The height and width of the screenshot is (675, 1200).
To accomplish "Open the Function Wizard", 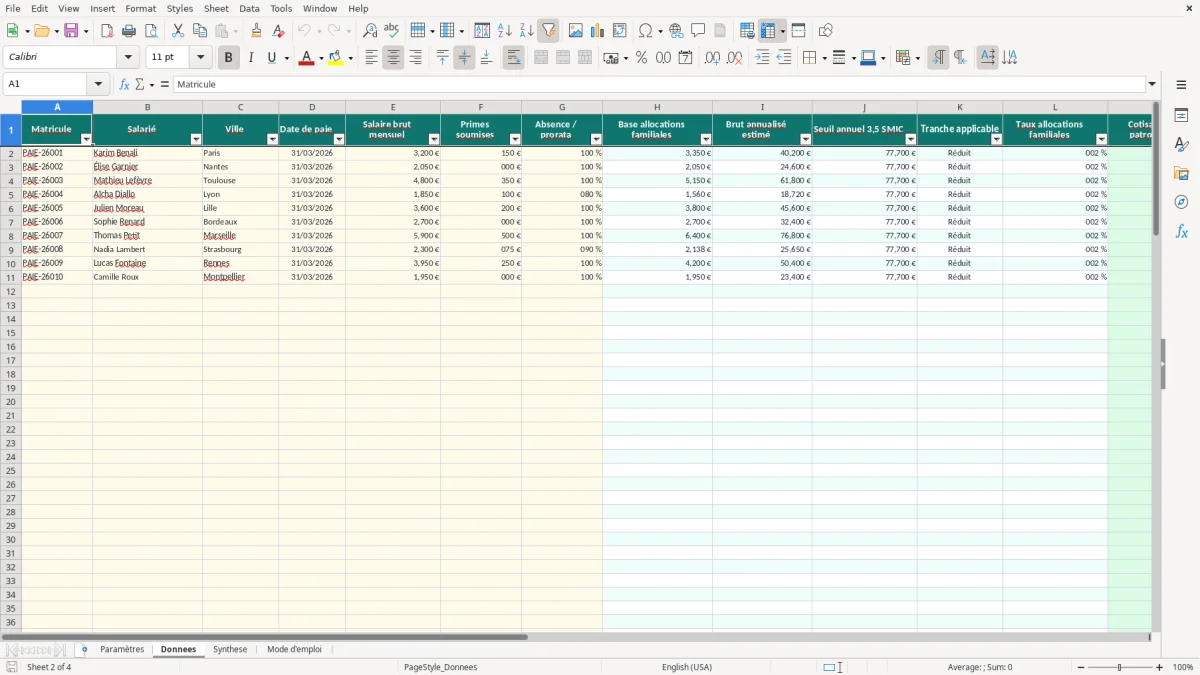I will [x=124, y=84].
